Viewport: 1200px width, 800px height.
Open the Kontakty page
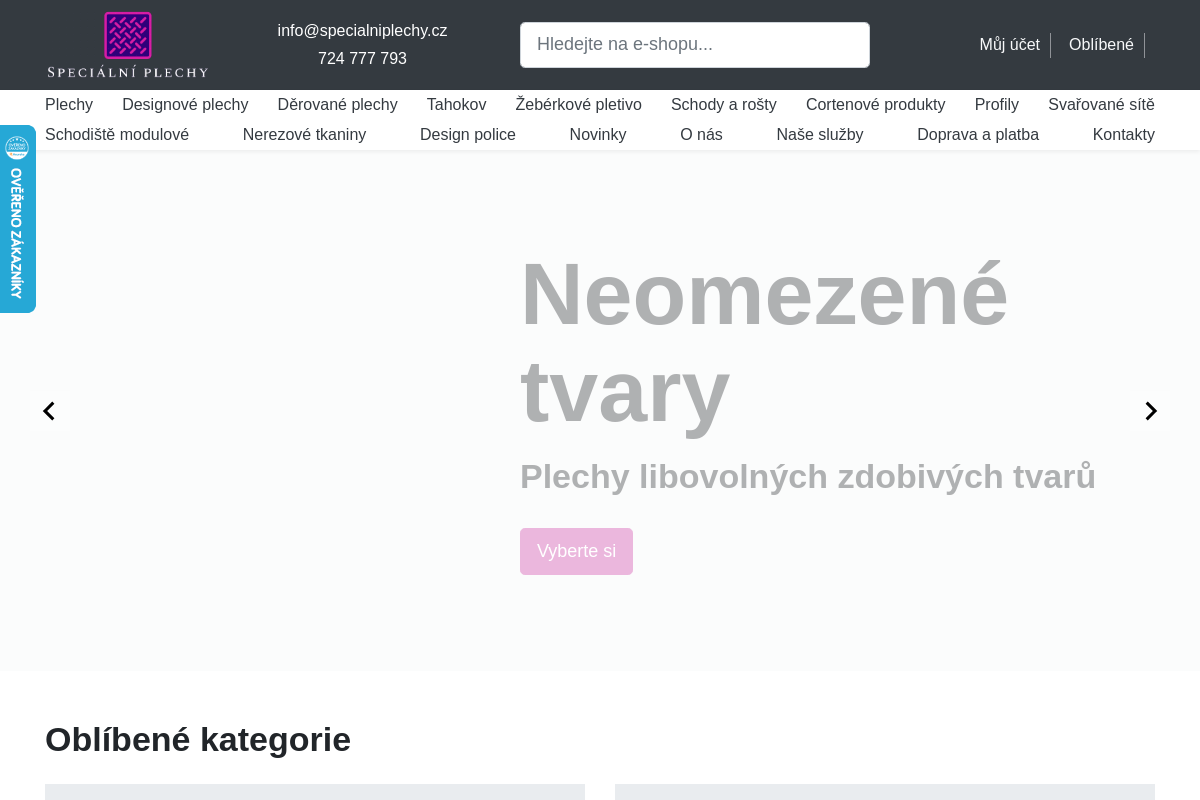pyautogui.click(x=1123, y=134)
